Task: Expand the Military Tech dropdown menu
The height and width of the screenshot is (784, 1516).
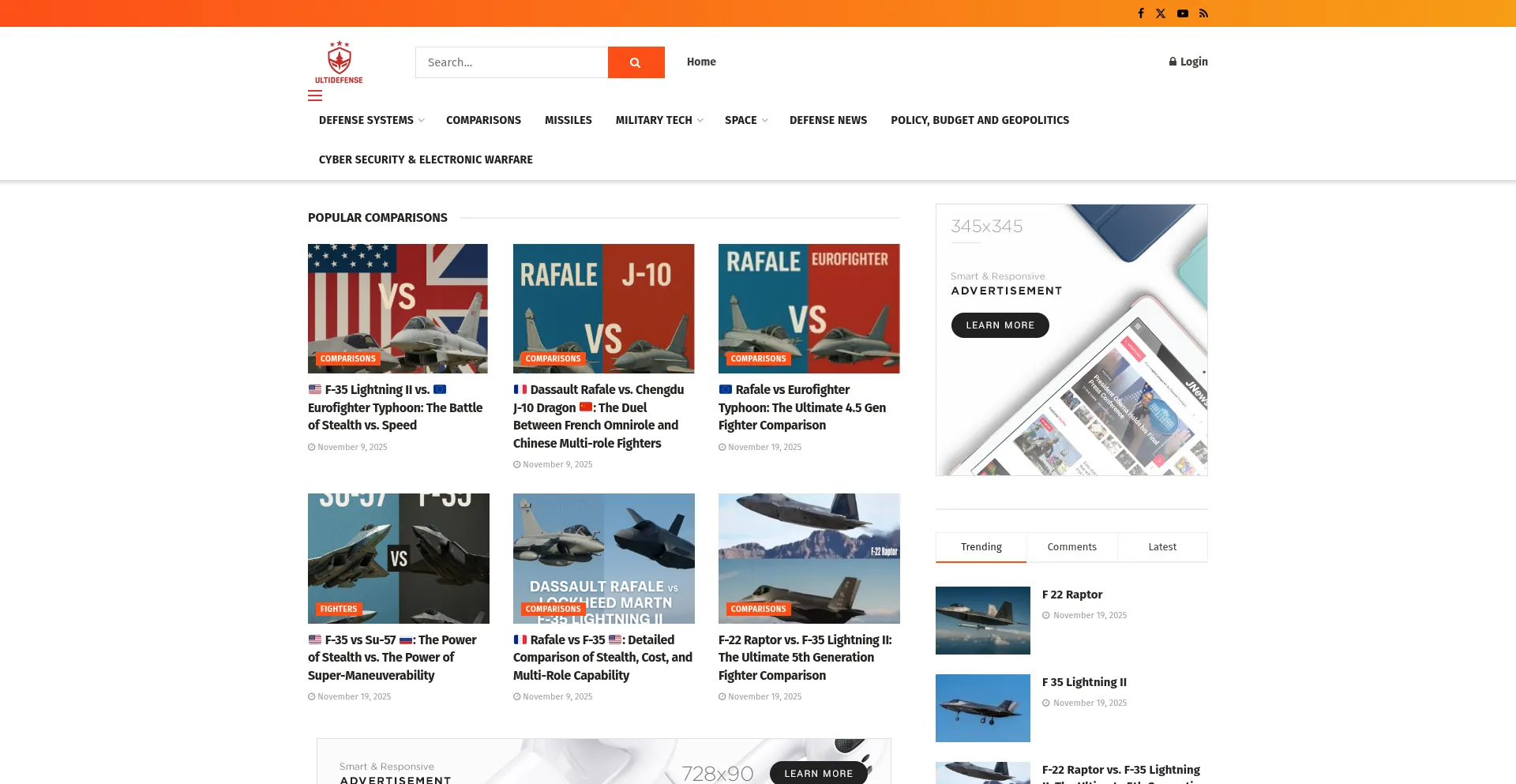Action: pyautogui.click(x=659, y=120)
